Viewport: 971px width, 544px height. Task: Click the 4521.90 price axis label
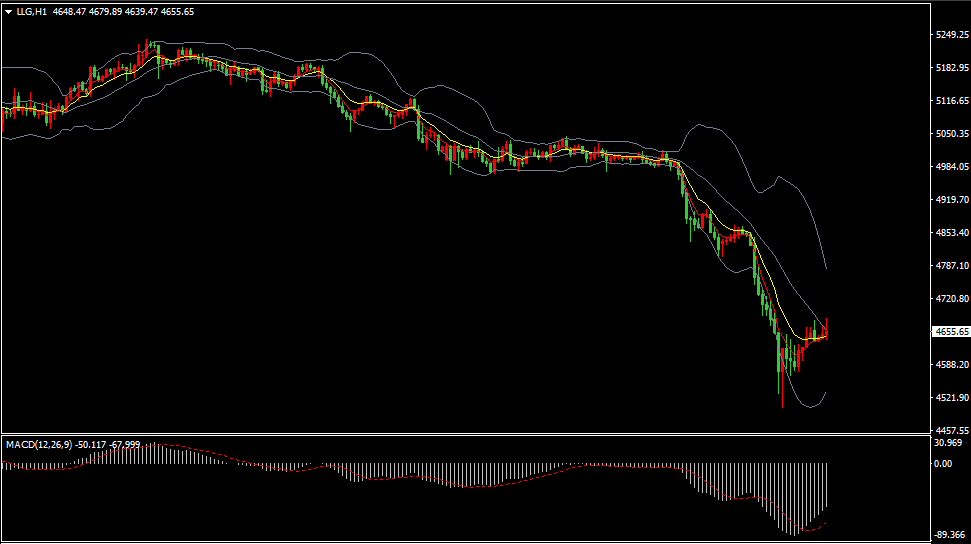point(950,398)
